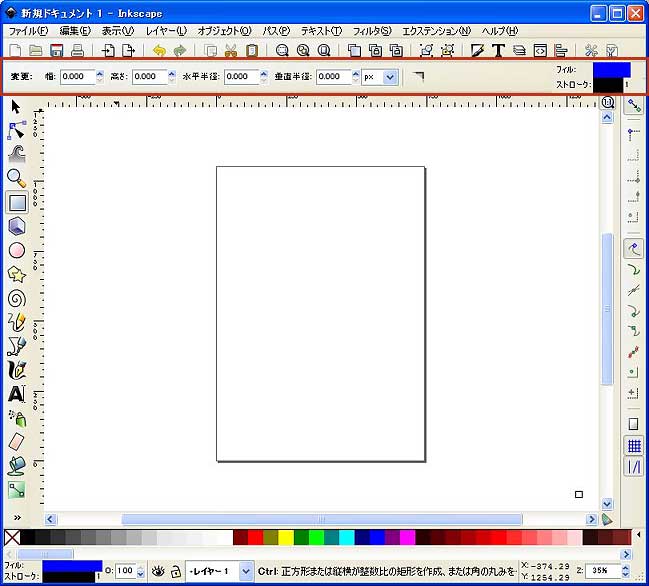Toggle the grid snapping button
Viewport: 649px width, 586px height.
(x=634, y=446)
